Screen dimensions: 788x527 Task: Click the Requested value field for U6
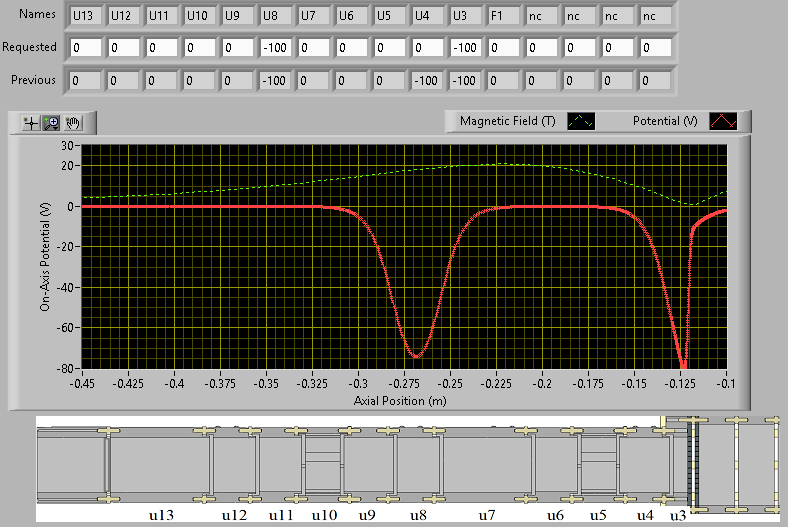[352, 48]
